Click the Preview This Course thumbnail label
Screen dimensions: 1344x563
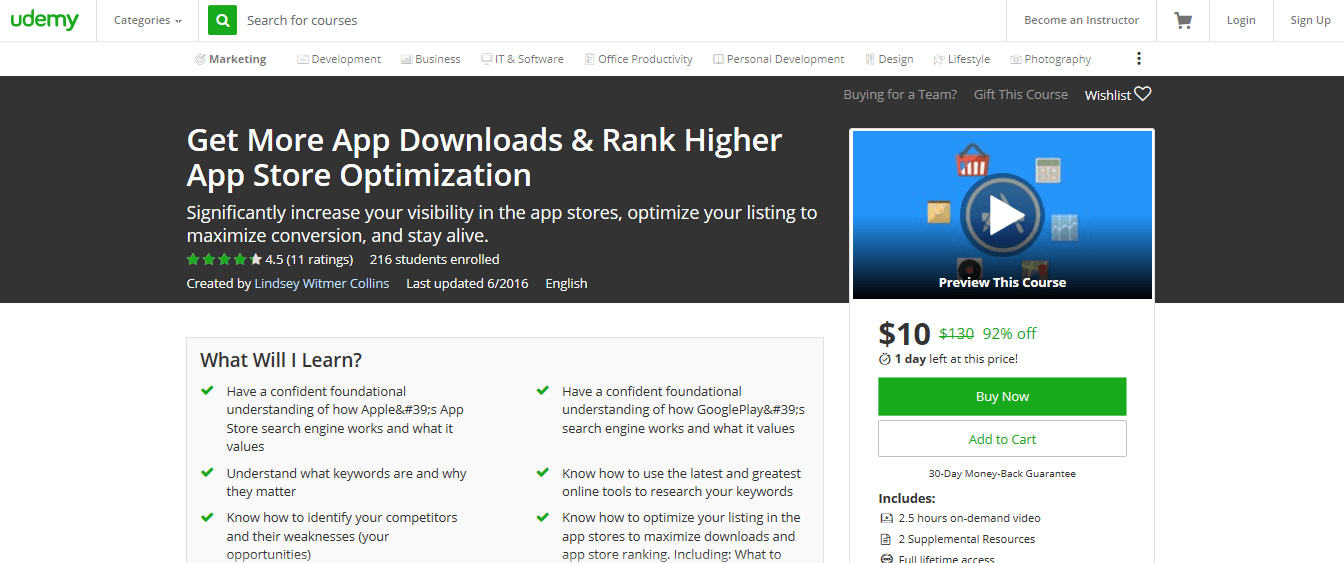[1002, 283]
